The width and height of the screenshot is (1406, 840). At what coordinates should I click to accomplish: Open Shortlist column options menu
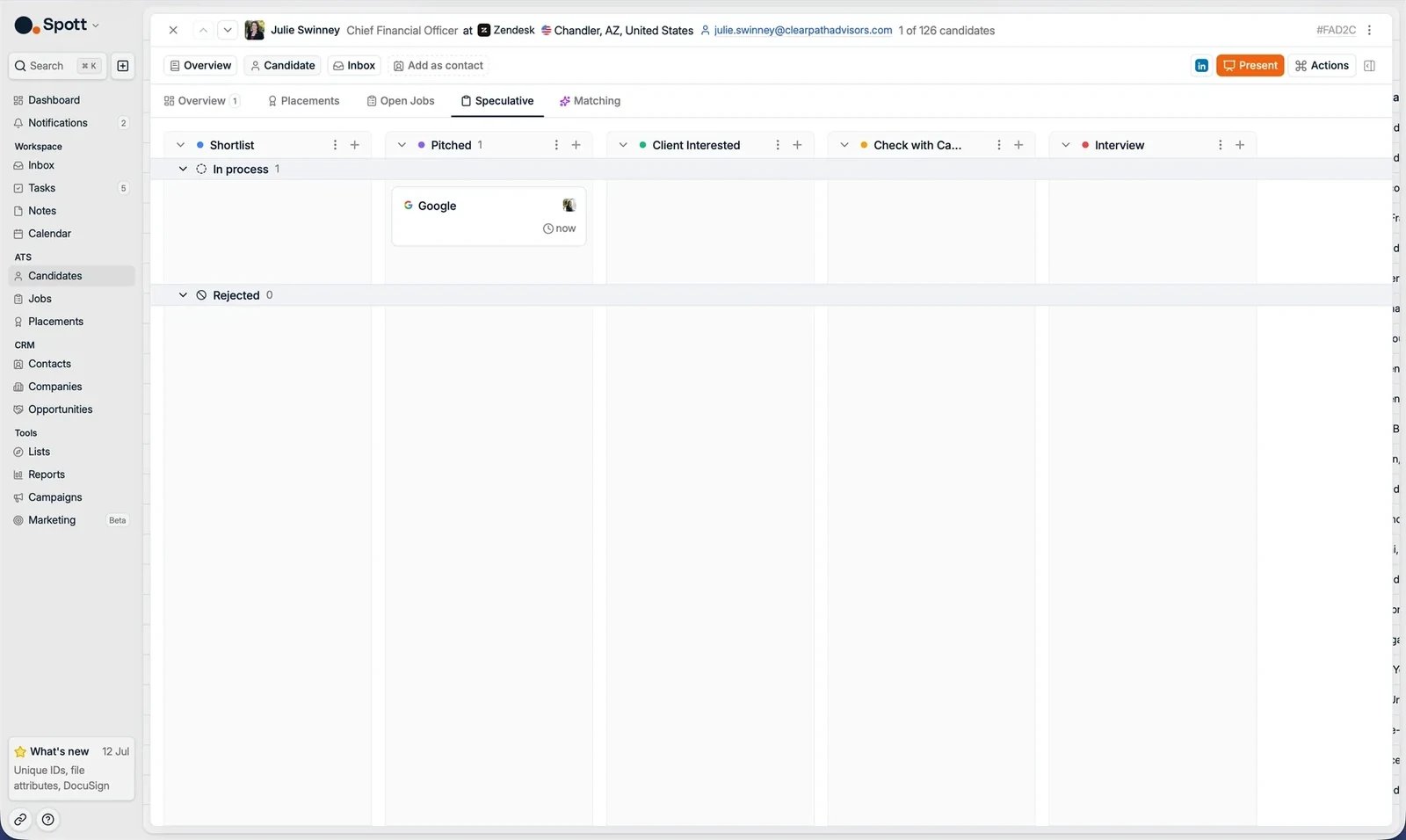pos(335,145)
